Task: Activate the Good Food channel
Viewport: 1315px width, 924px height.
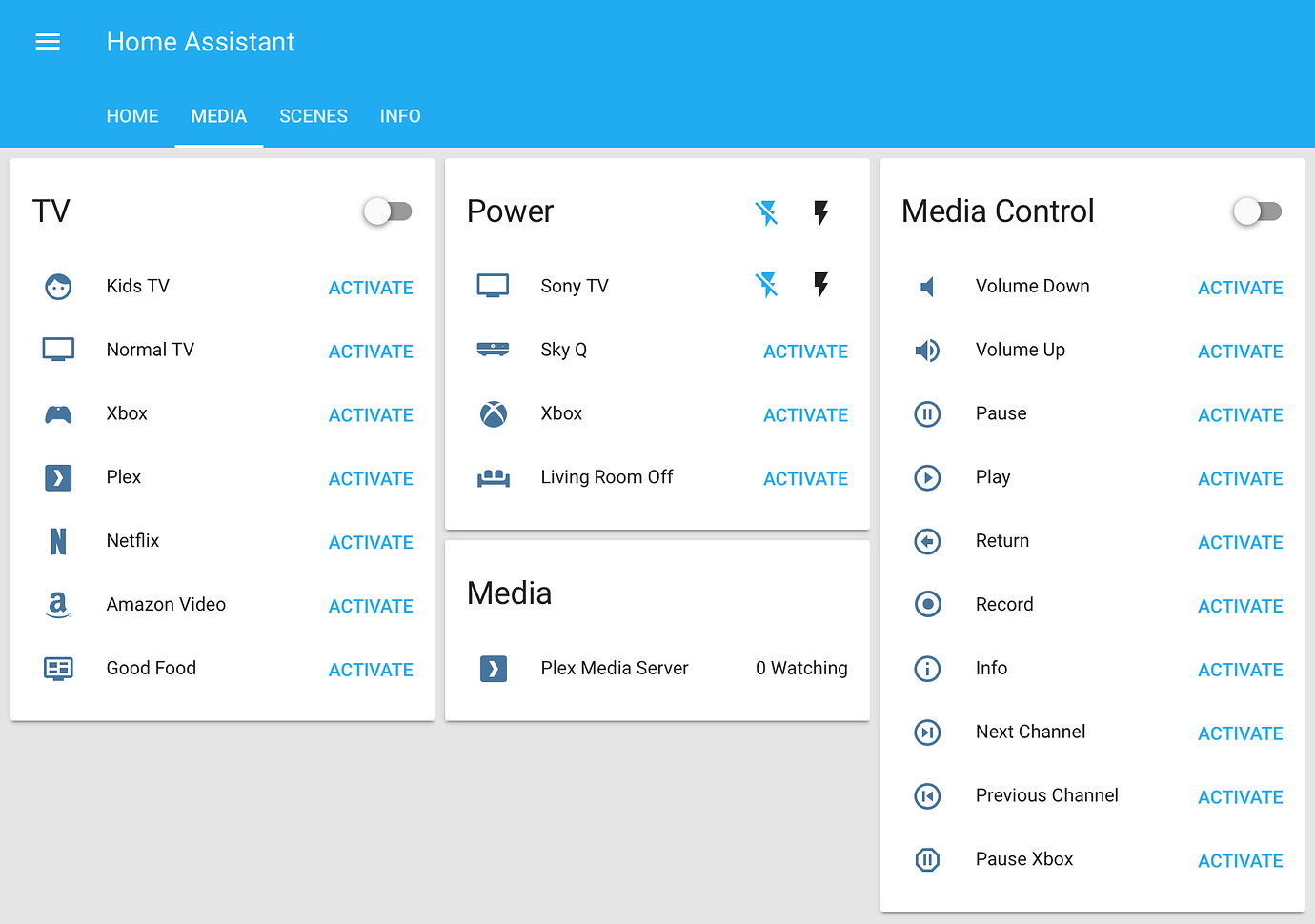Action: (x=371, y=670)
